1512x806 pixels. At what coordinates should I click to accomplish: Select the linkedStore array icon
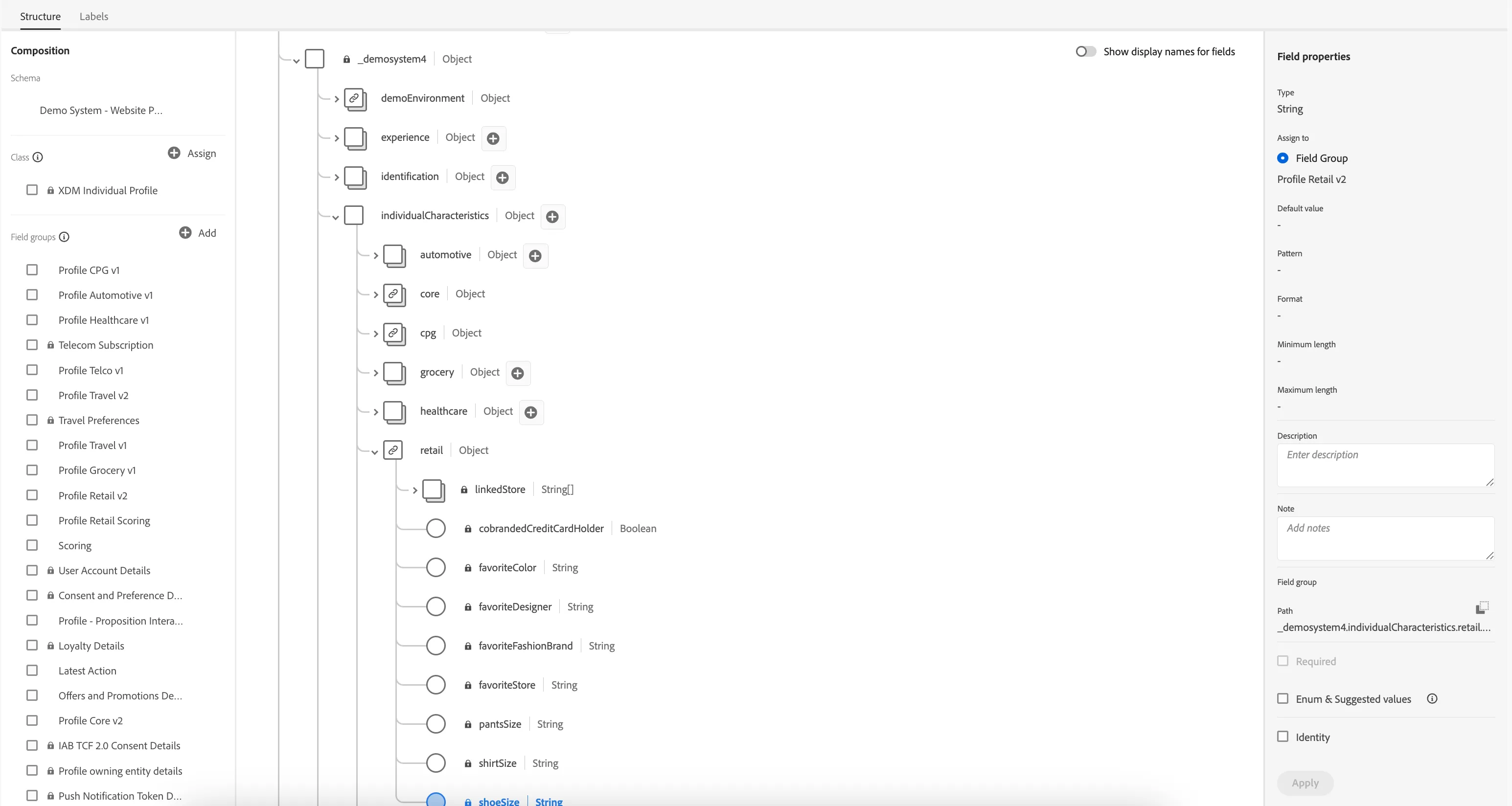point(434,491)
